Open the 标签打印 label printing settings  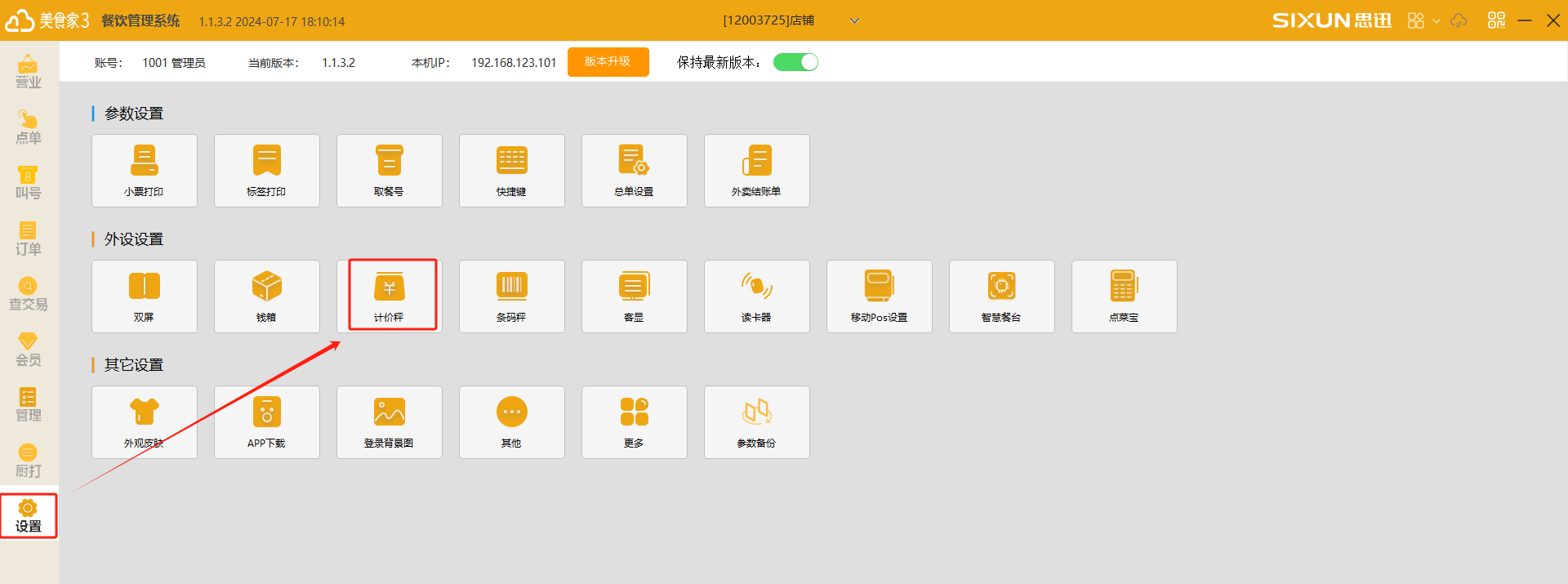267,171
